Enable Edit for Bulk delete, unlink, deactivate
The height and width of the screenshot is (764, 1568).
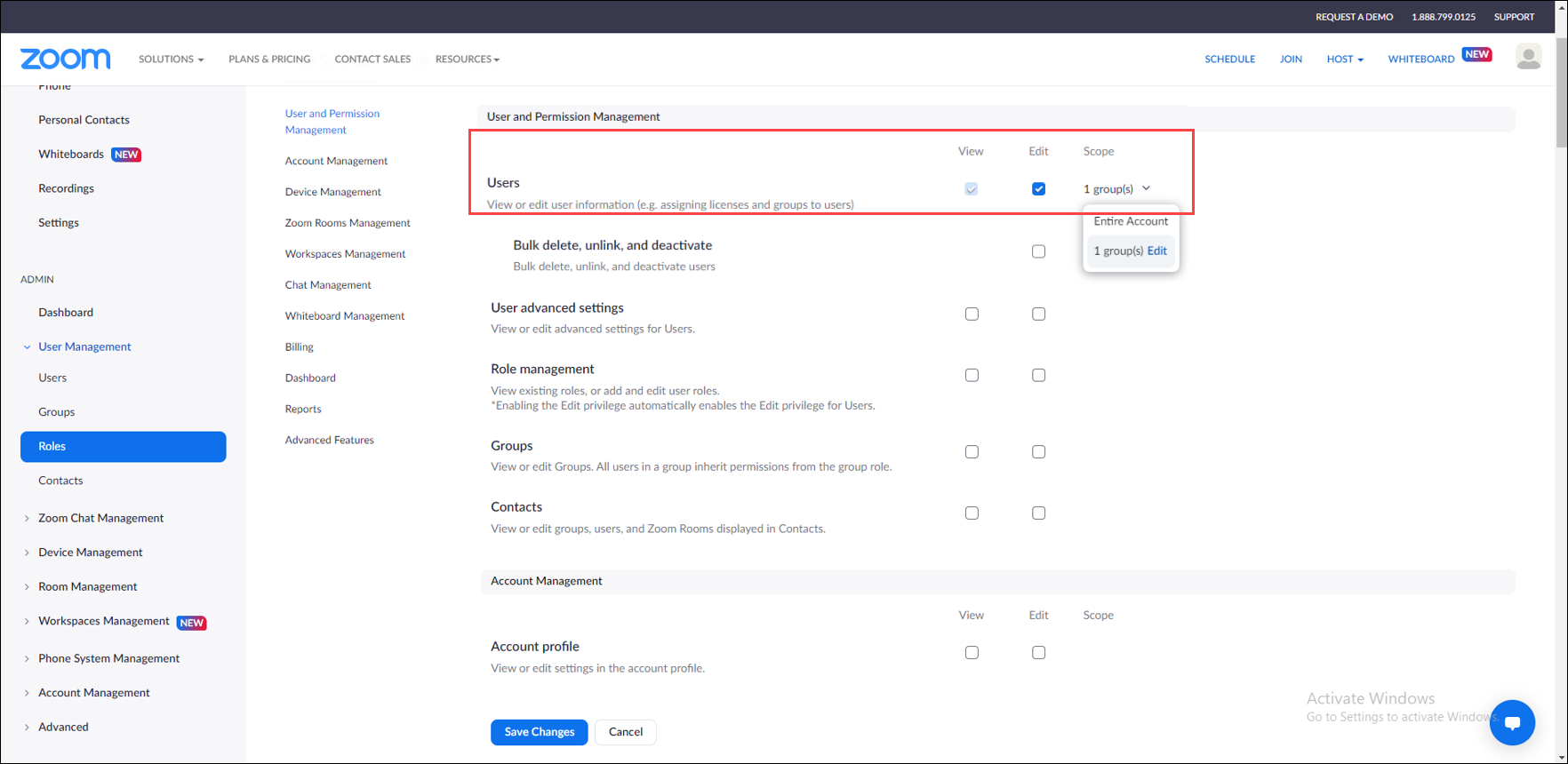(1038, 251)
